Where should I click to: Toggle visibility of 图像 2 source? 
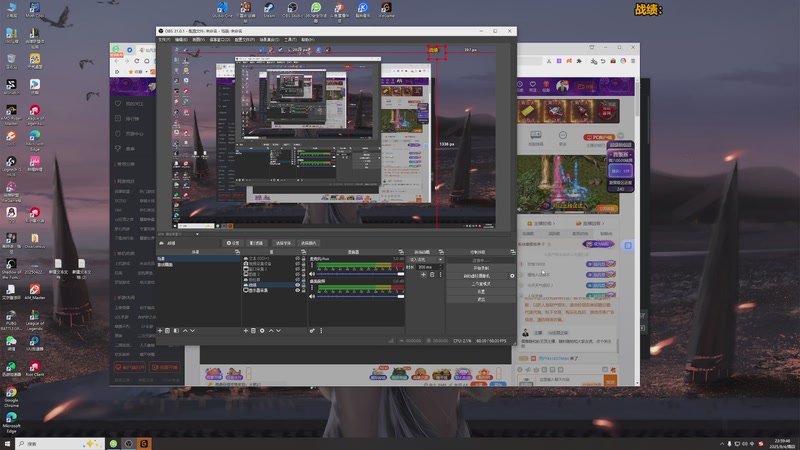297,274
